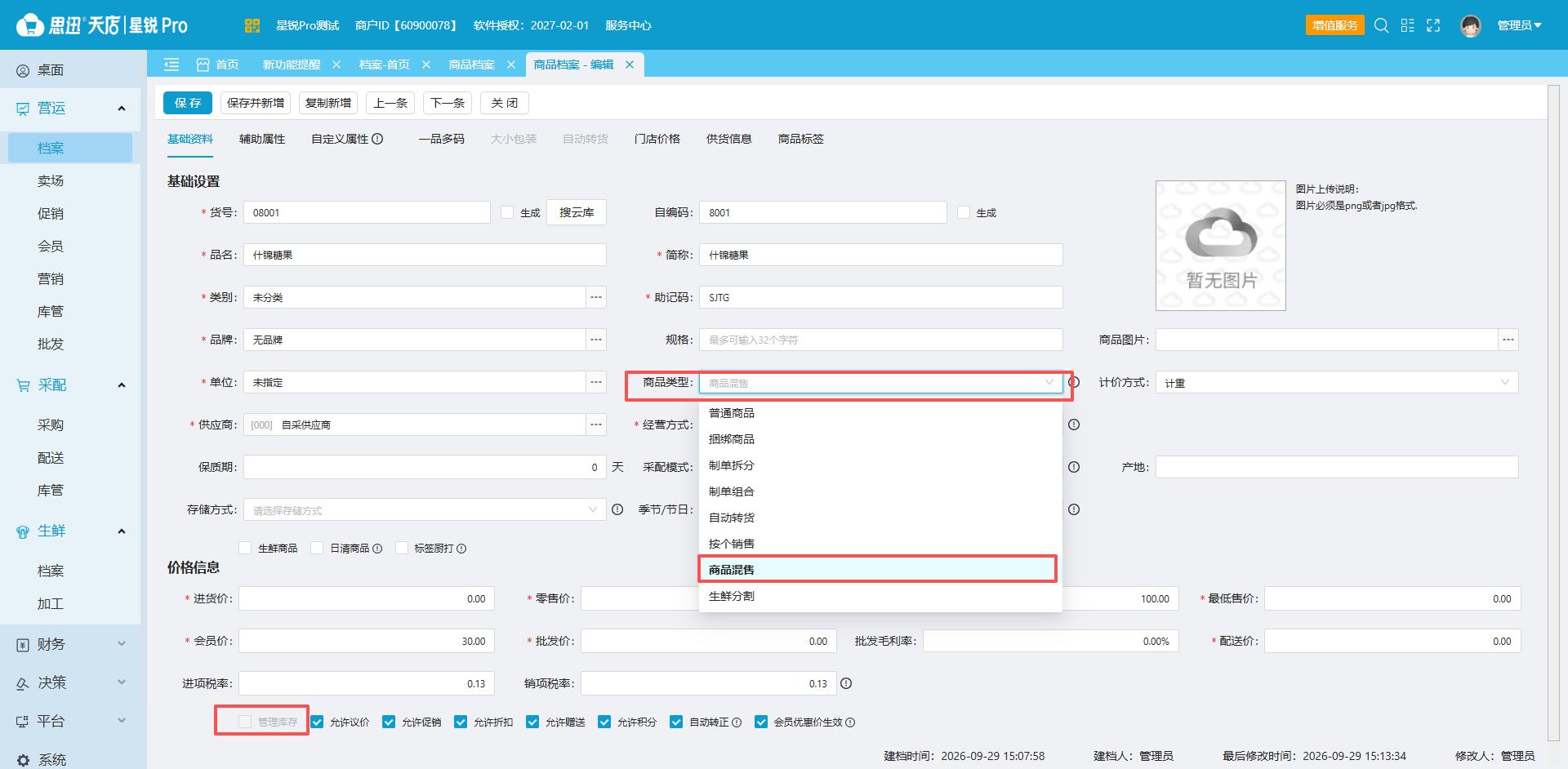Uncheck the 允许积分 checkbox
This screenshot has height=769, width=1568.
(604, 722)
